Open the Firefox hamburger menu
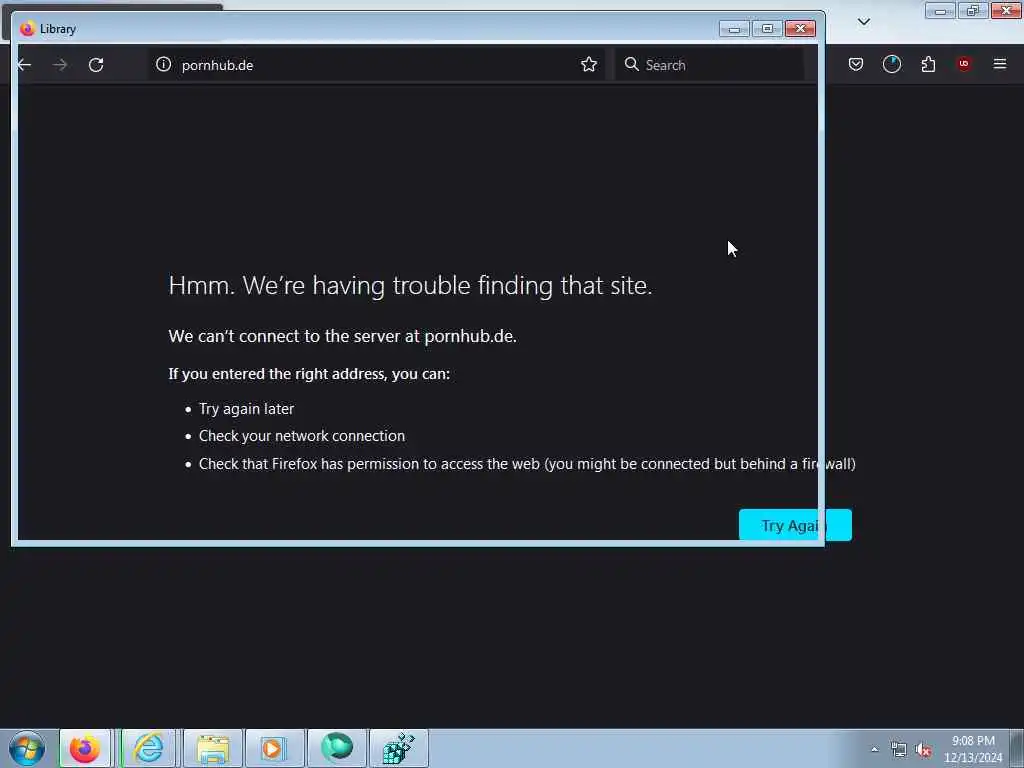The width and height of the screenshot is (1024, 768). tap(999, 64)
